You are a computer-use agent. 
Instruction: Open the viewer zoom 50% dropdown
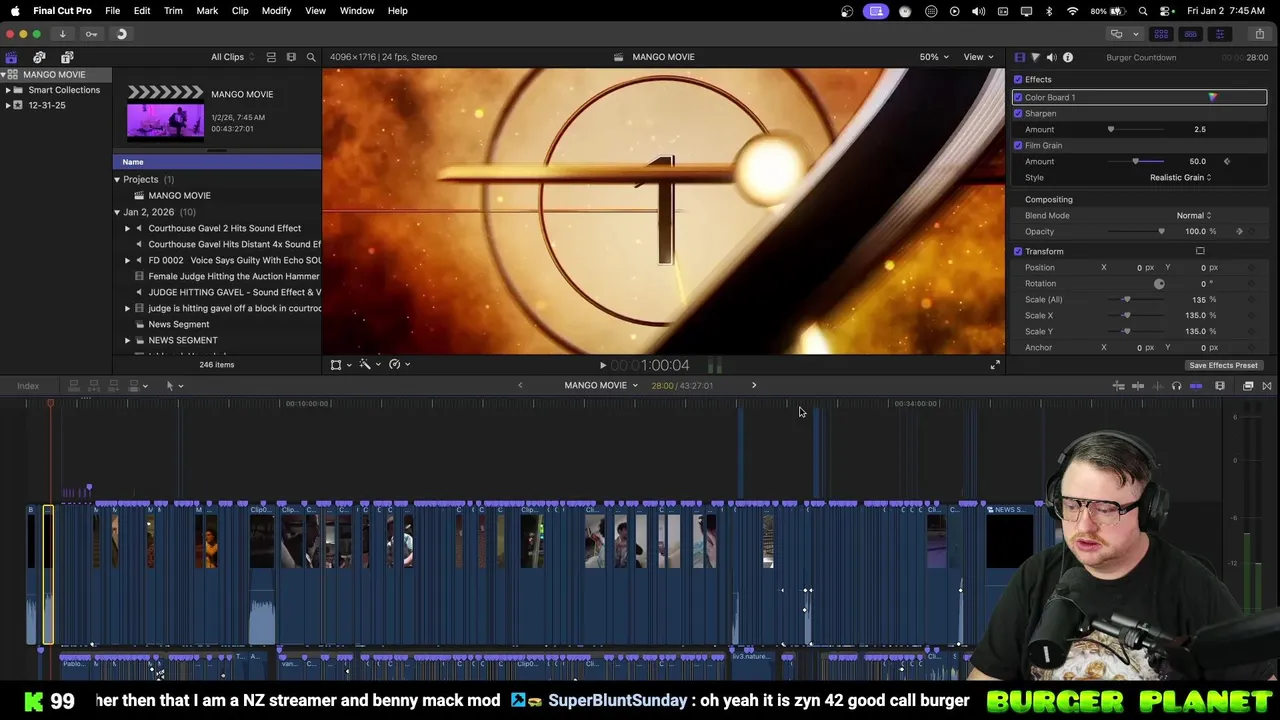(x=934, y=57)
